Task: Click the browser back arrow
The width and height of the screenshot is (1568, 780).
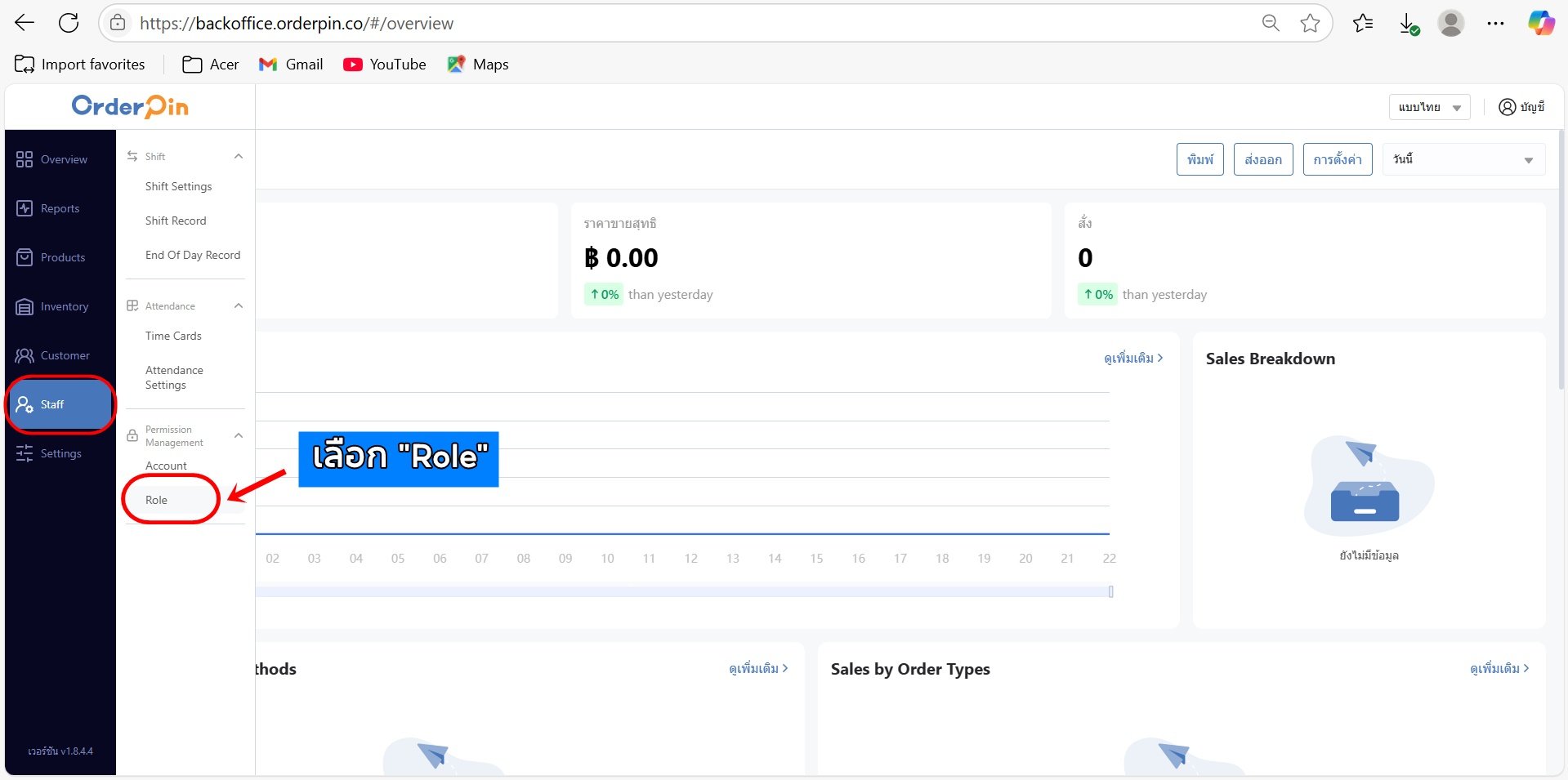Action: (x=25, y=23)
